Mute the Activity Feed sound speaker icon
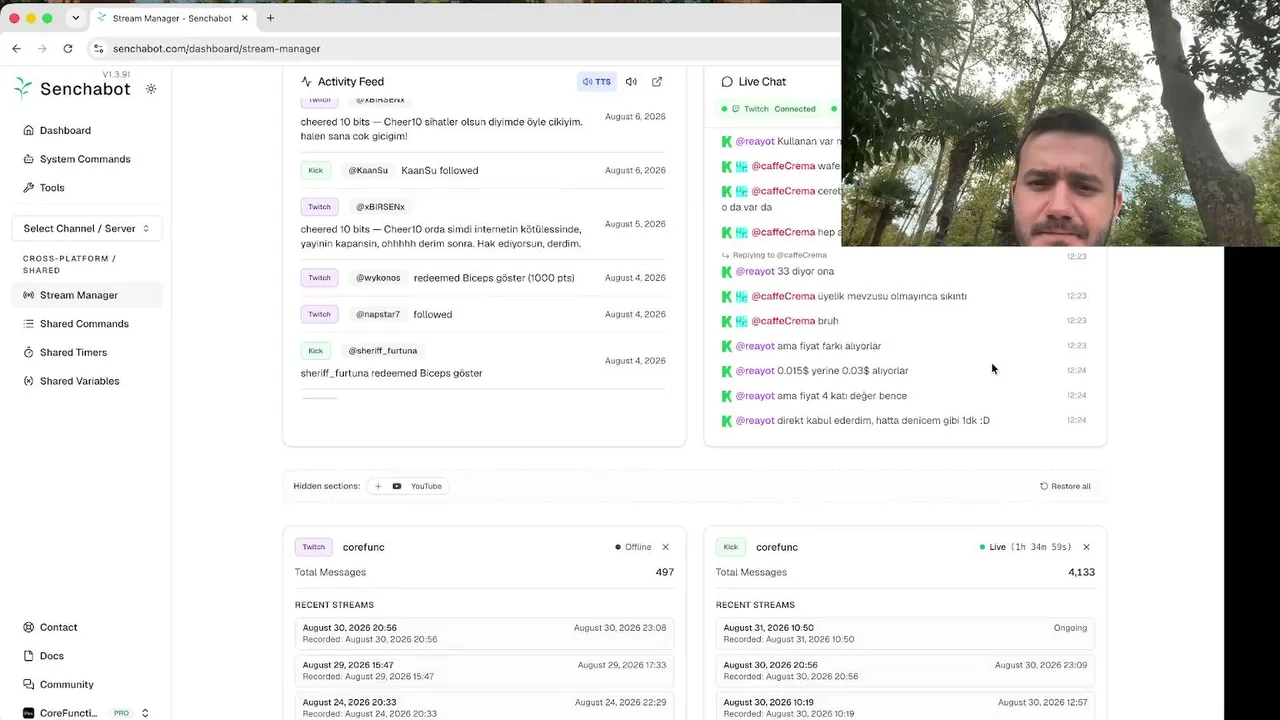The image size is (1280, 720). click(631, 82)
